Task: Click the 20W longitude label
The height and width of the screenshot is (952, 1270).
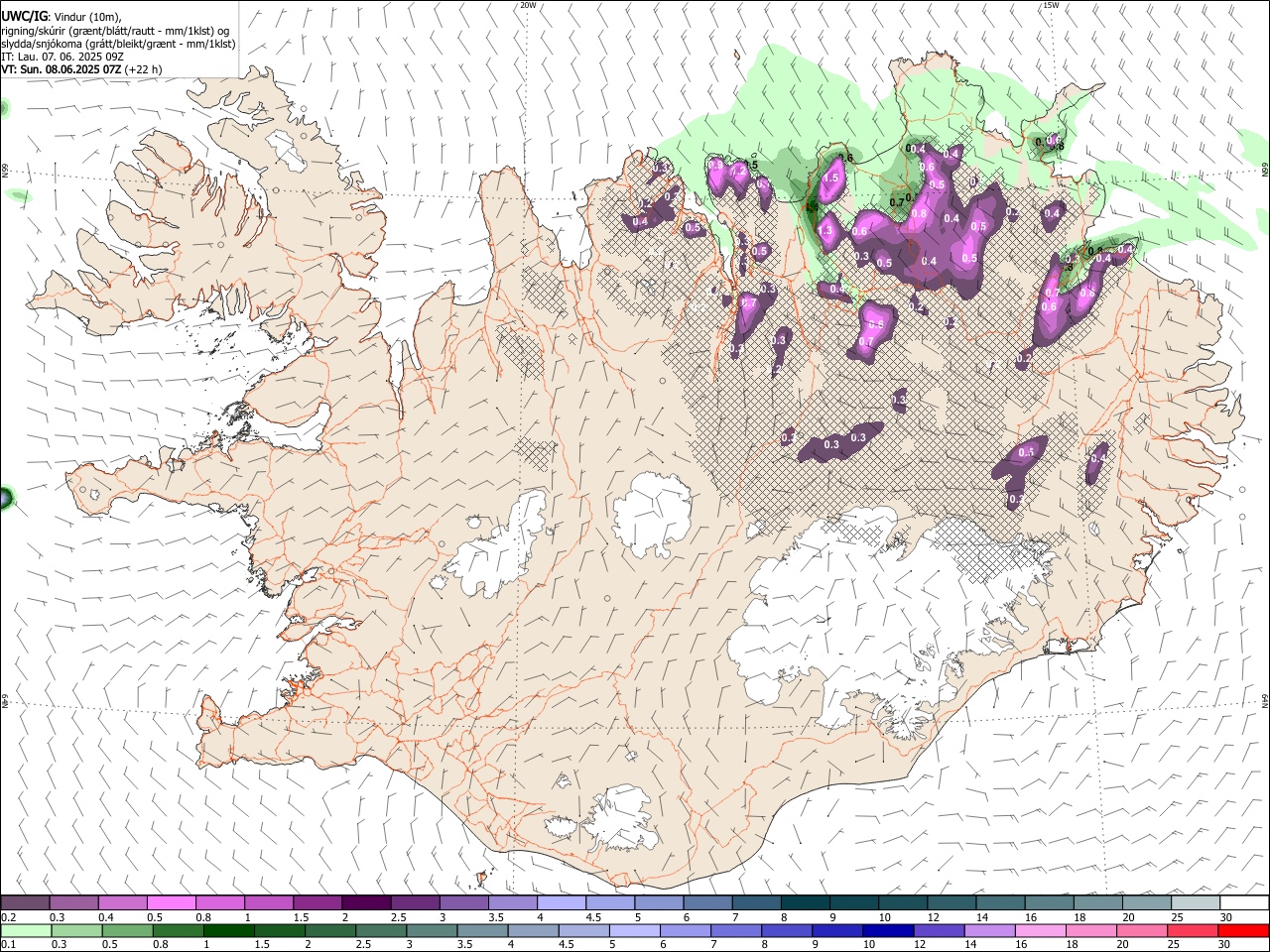Action: point(528,5)
